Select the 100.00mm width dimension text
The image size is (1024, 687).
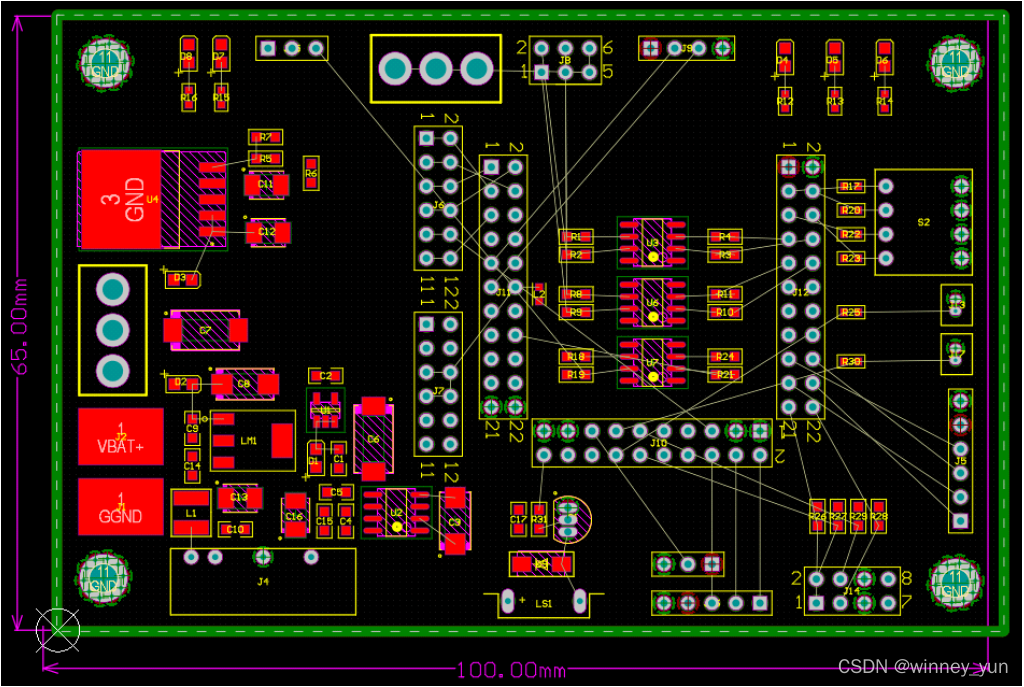[511, 670]
